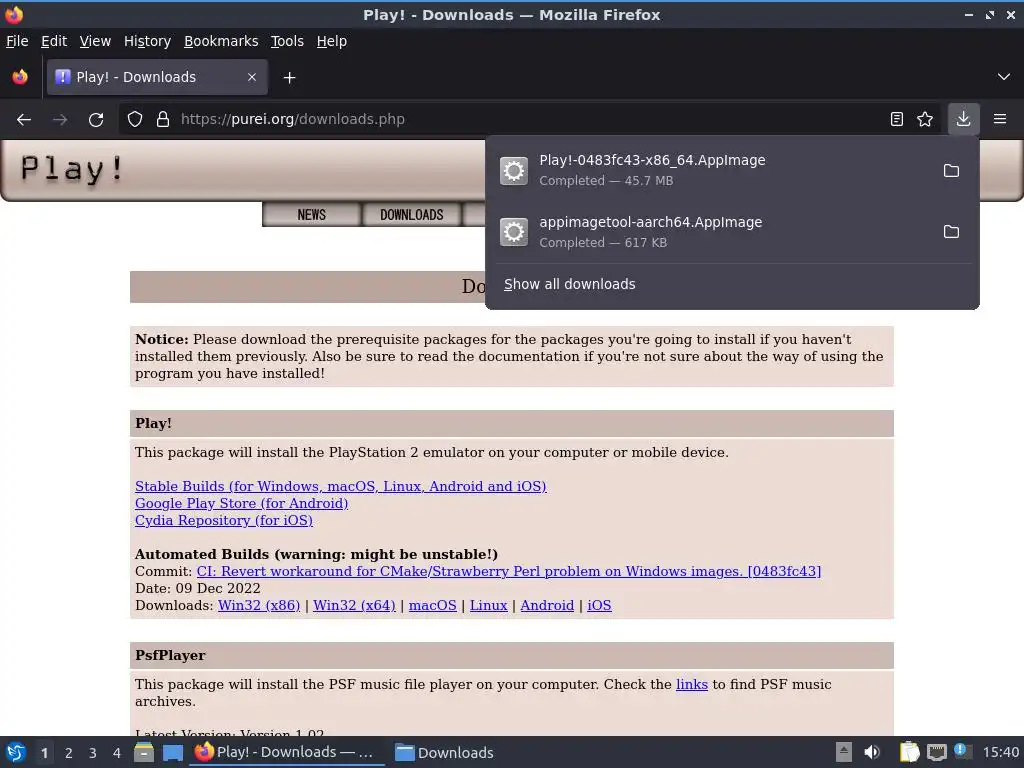Close the downloads panel via download icon
Viewport: 1024px width, 768px height.
pyautogui.click(x=963, y=119)
